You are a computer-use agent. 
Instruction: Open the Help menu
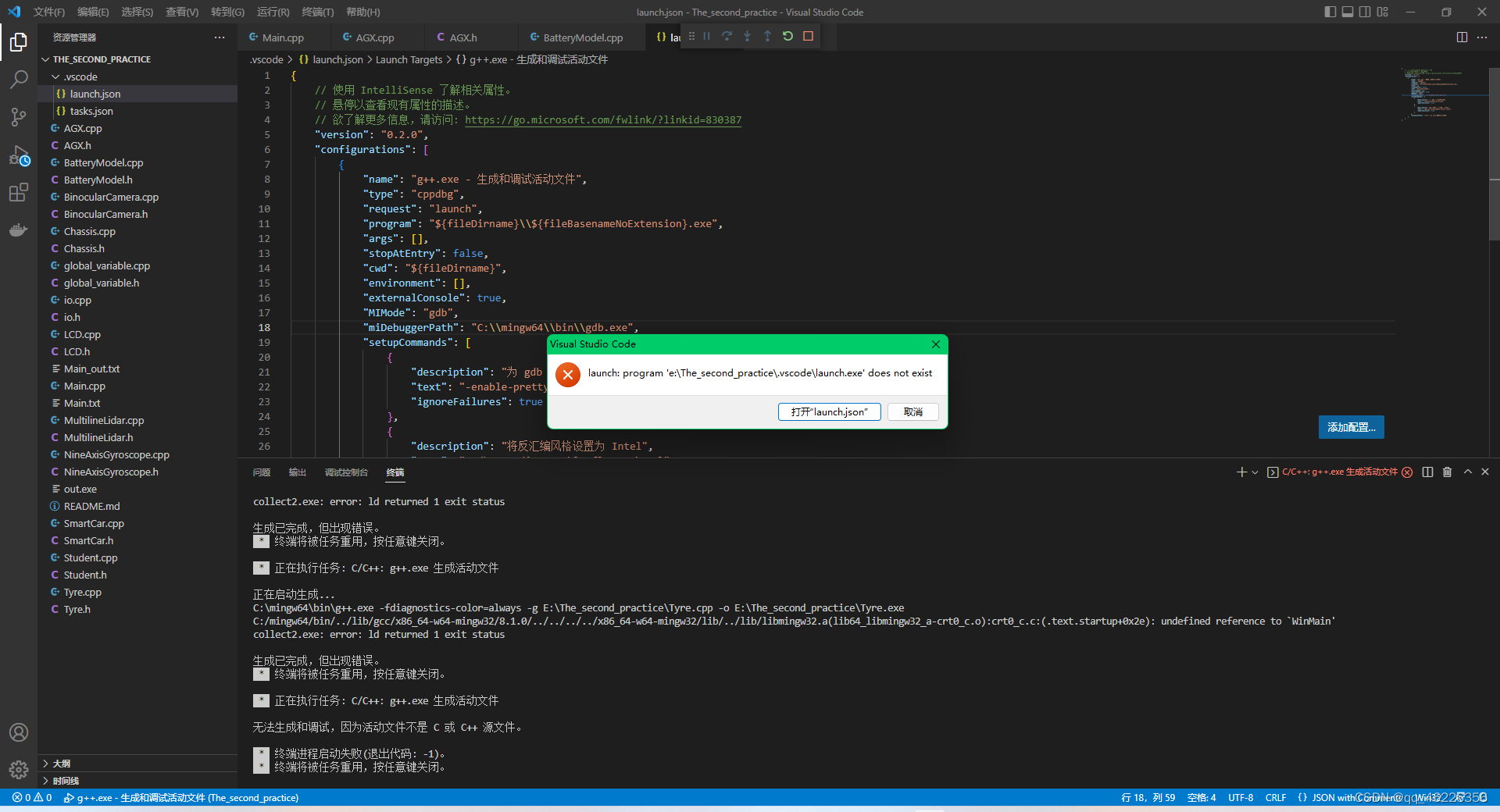coord(362,12)
